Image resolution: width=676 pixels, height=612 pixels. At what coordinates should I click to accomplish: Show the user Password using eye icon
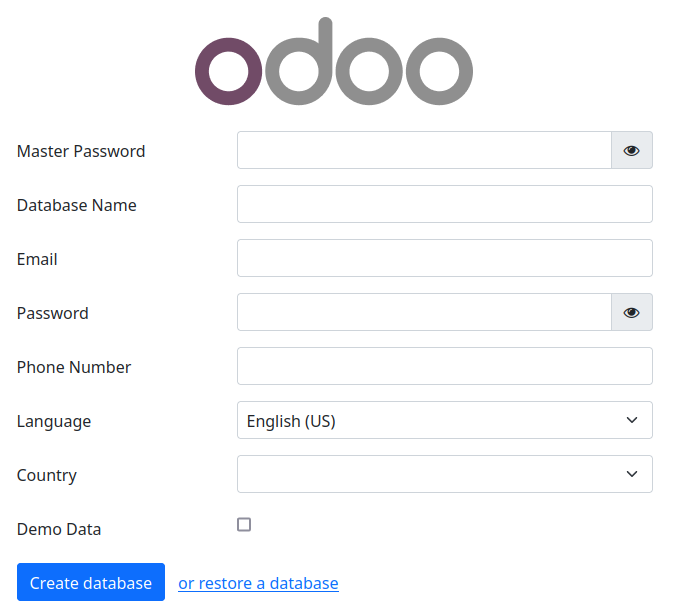coord(632,312)
